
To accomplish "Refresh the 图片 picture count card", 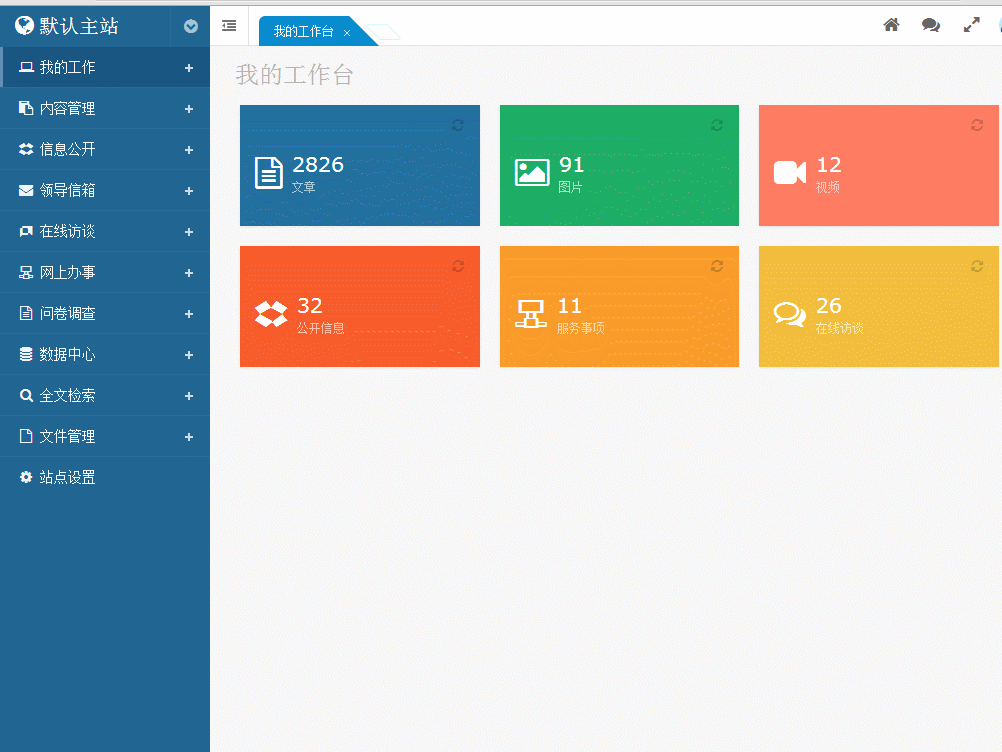I will [x=717, y=125].
